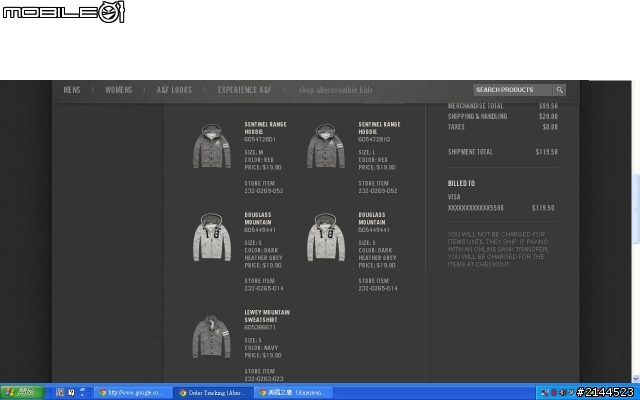Open the size L Sentinel Range Hoodie thumbnail
This screenshot has height=400, width=640.
pos(326,146)
